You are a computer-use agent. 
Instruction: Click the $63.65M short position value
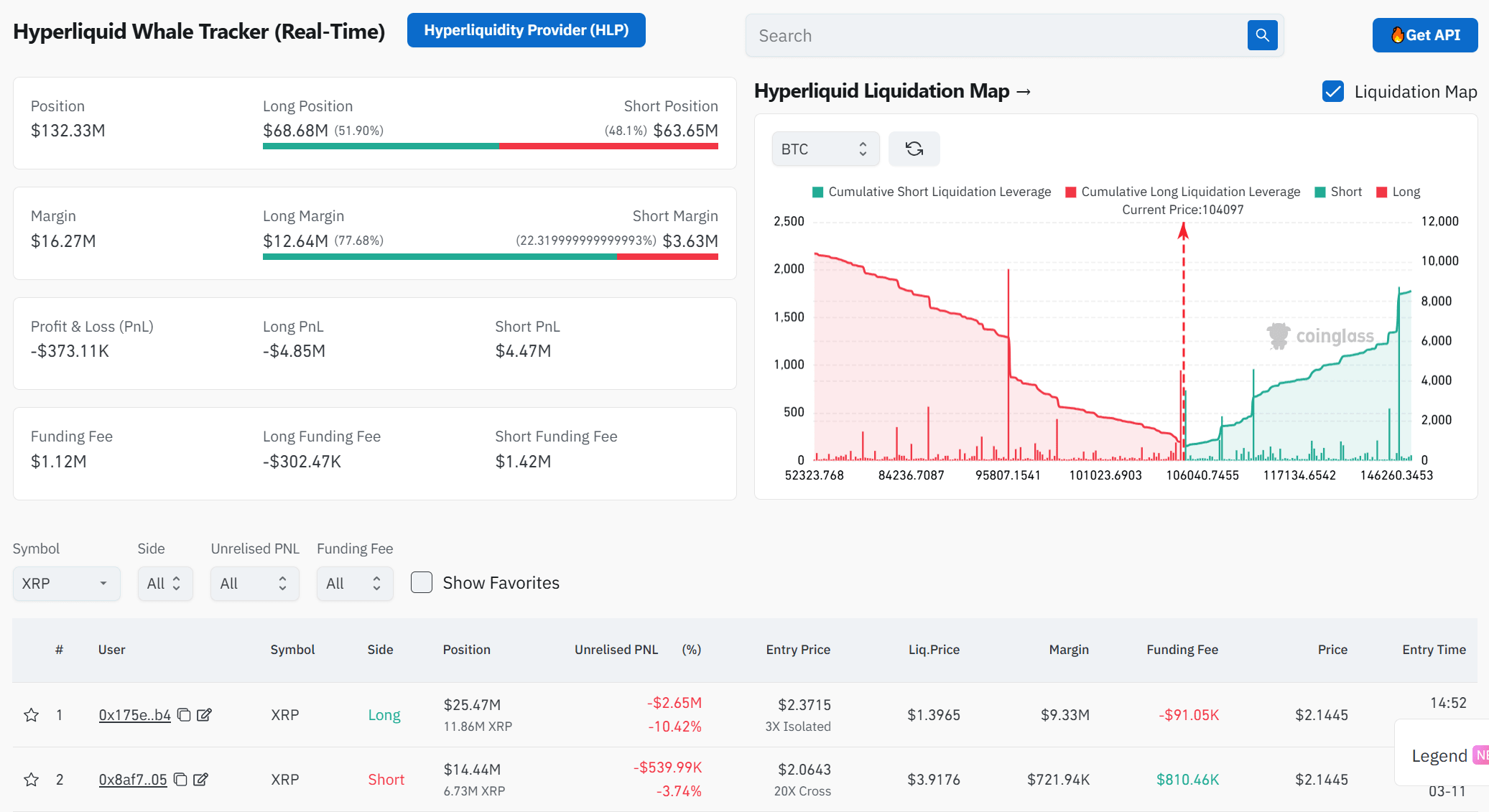(x=685, y=131)
